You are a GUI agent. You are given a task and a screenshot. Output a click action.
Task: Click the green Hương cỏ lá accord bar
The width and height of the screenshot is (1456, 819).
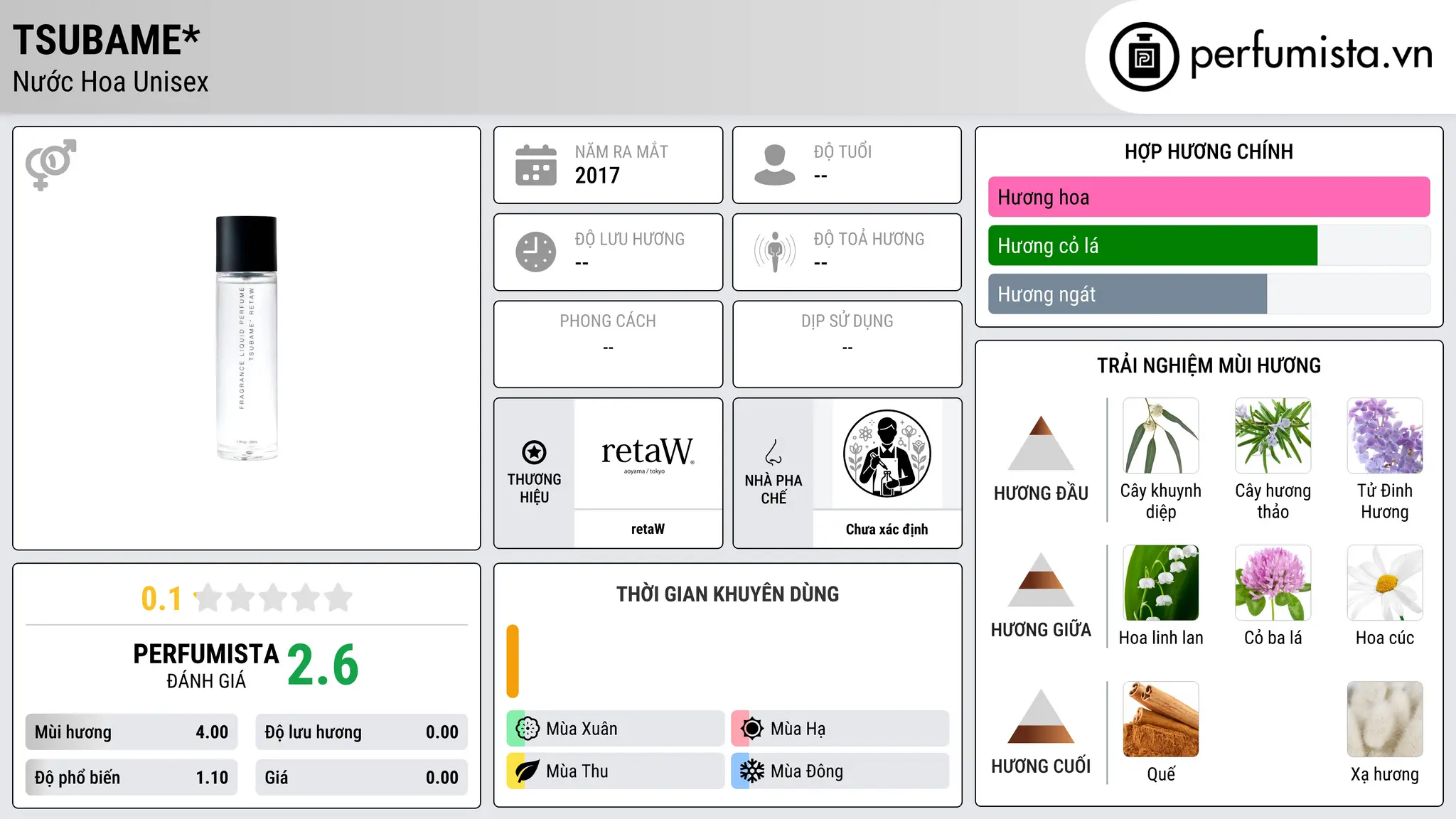click(1152, 245)
